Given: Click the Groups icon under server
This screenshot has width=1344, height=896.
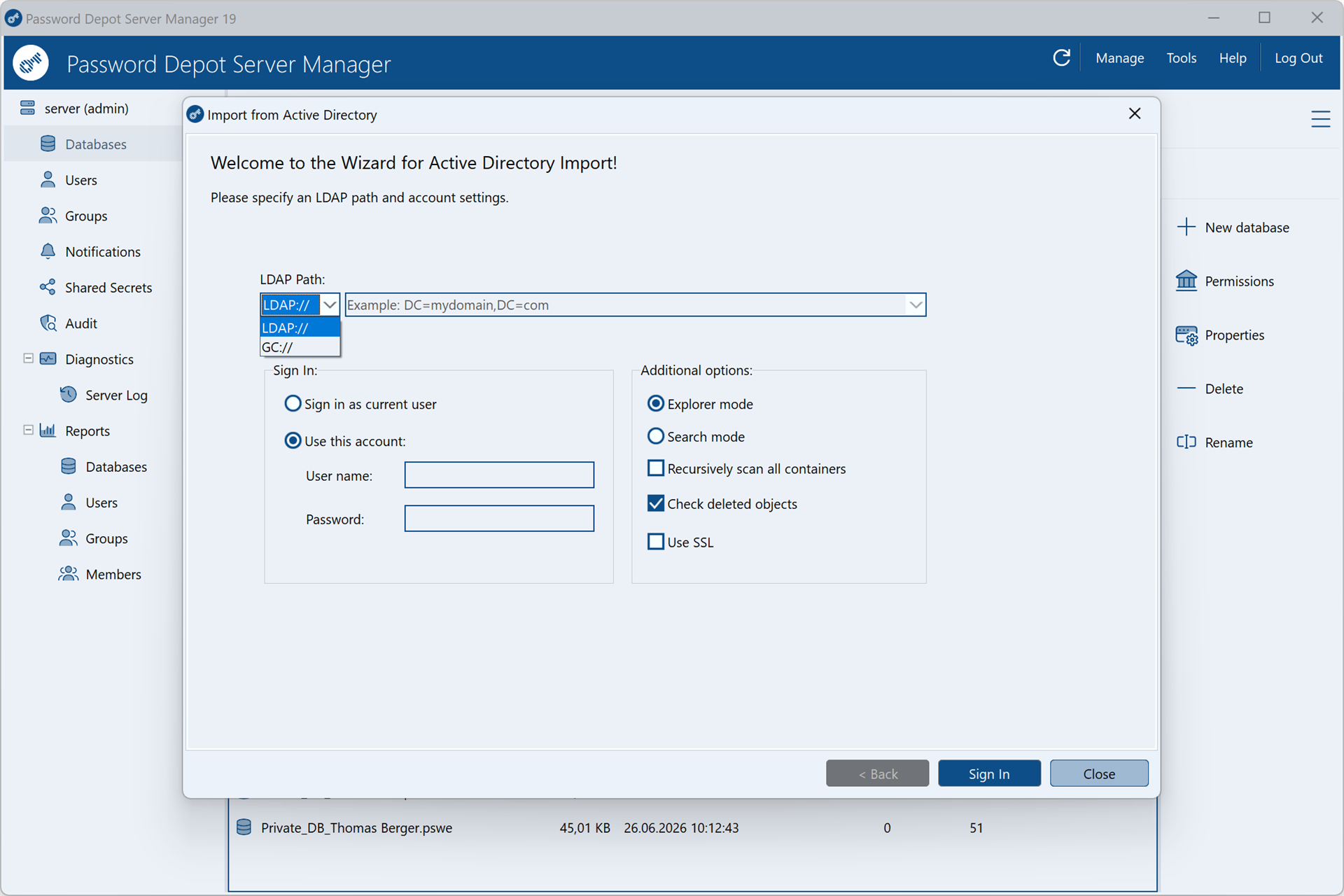Looking at the screenshot, I should [x=48, y=215].
